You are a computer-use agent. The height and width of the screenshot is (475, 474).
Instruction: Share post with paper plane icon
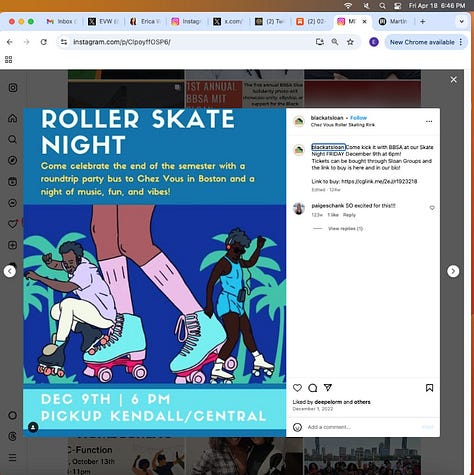[x=328, y=388]
